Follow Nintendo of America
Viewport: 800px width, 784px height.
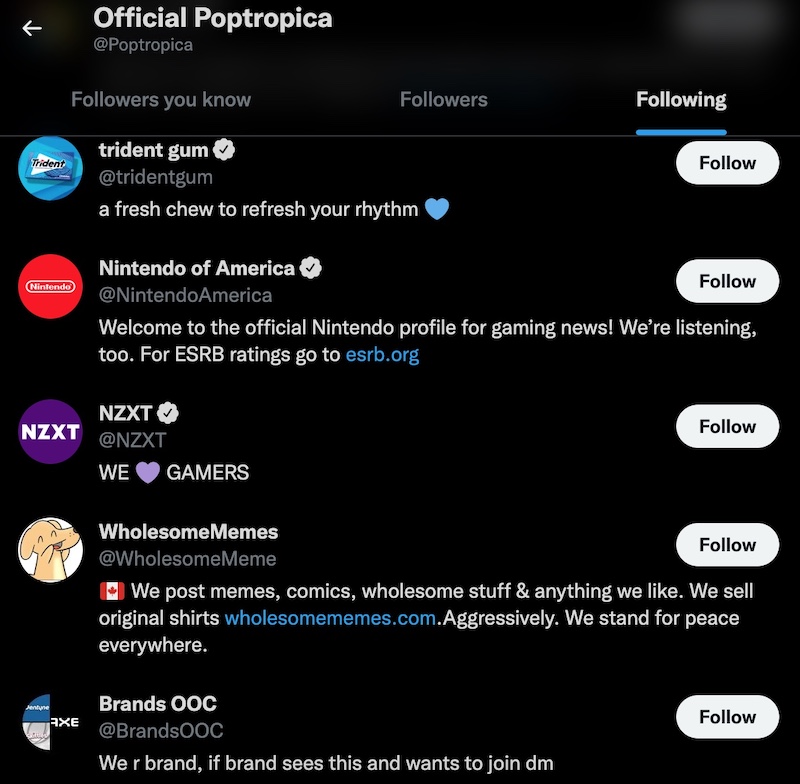click(x=727, y=281)
